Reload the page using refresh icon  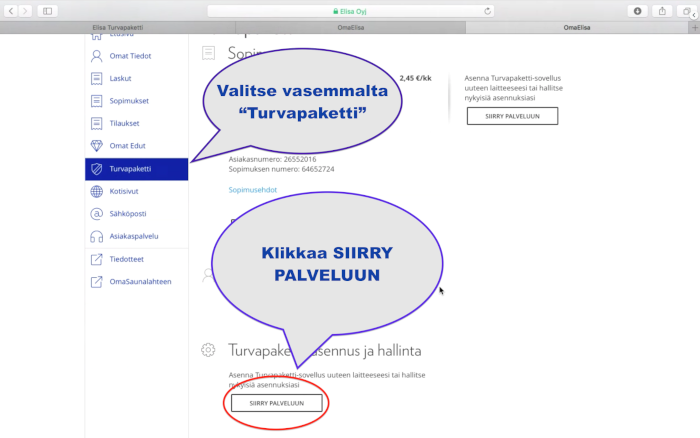coord(487,11)
